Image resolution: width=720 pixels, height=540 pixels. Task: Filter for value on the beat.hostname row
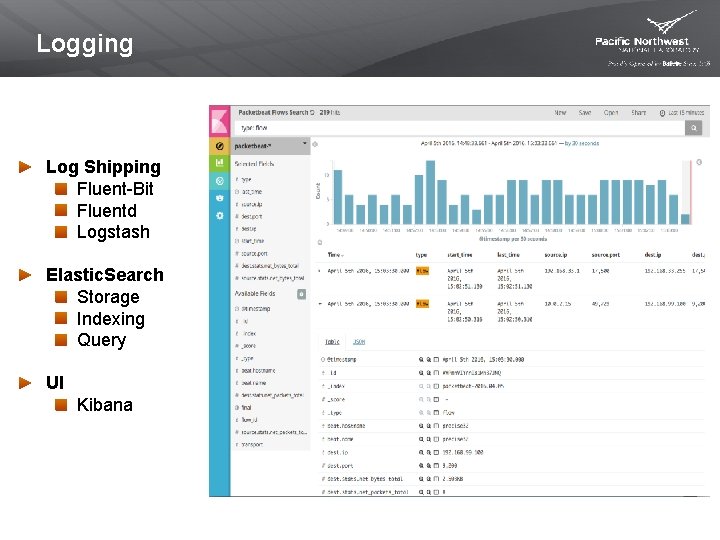point(421,426)
